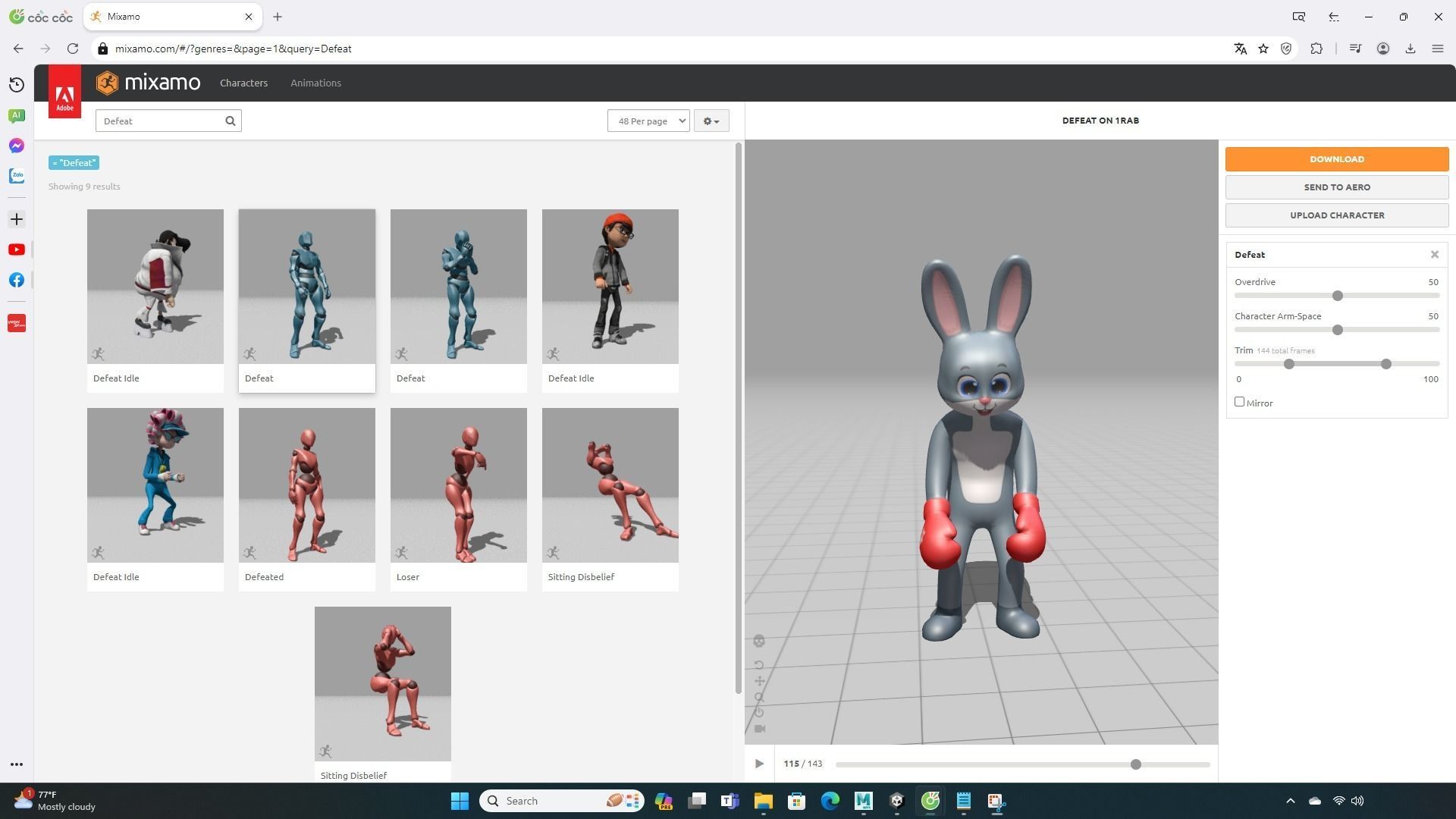
Task: Select Defeat Idle with red-cap character
Action: point(610,301)
